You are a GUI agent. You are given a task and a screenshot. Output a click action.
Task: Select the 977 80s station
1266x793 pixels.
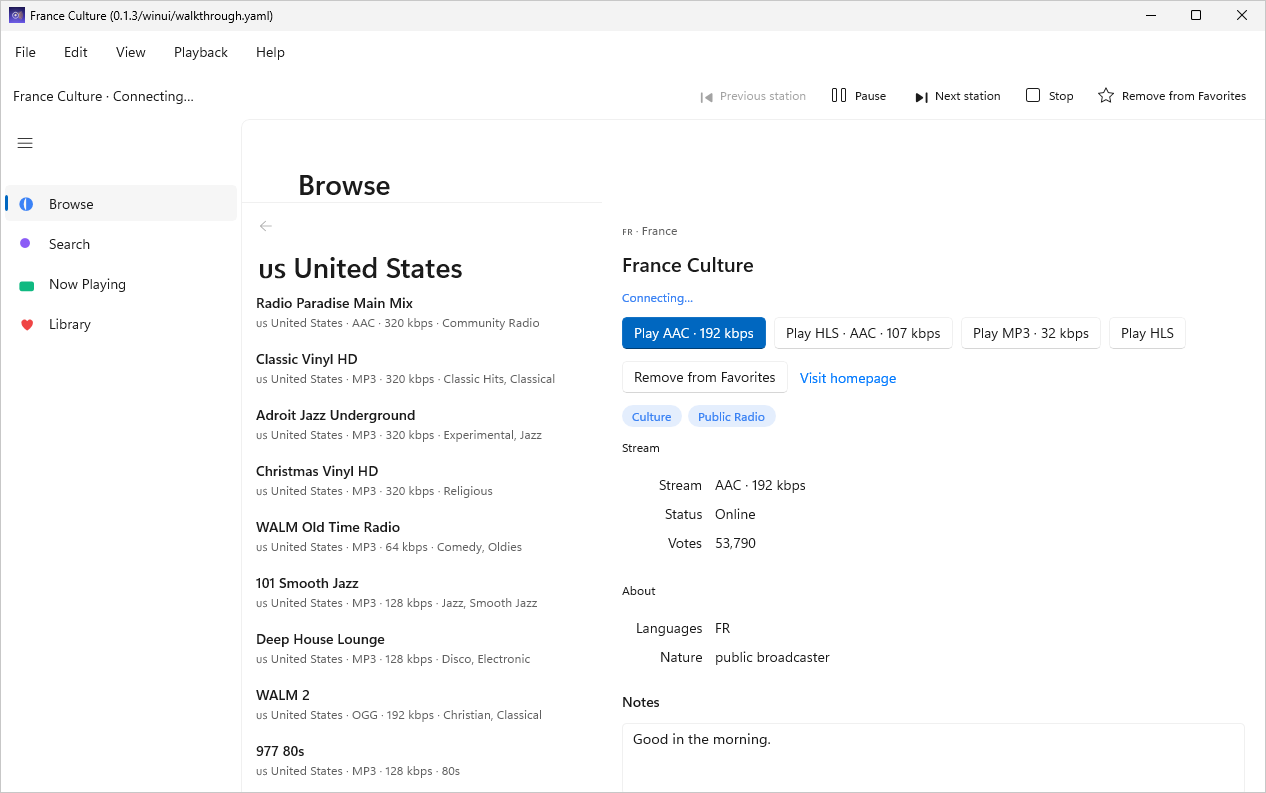(x=422, y=760)
